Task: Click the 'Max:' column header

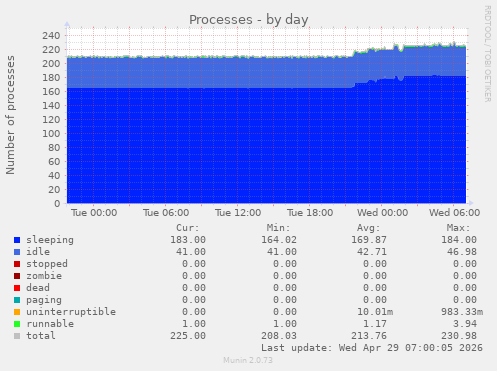Action: 458,228
